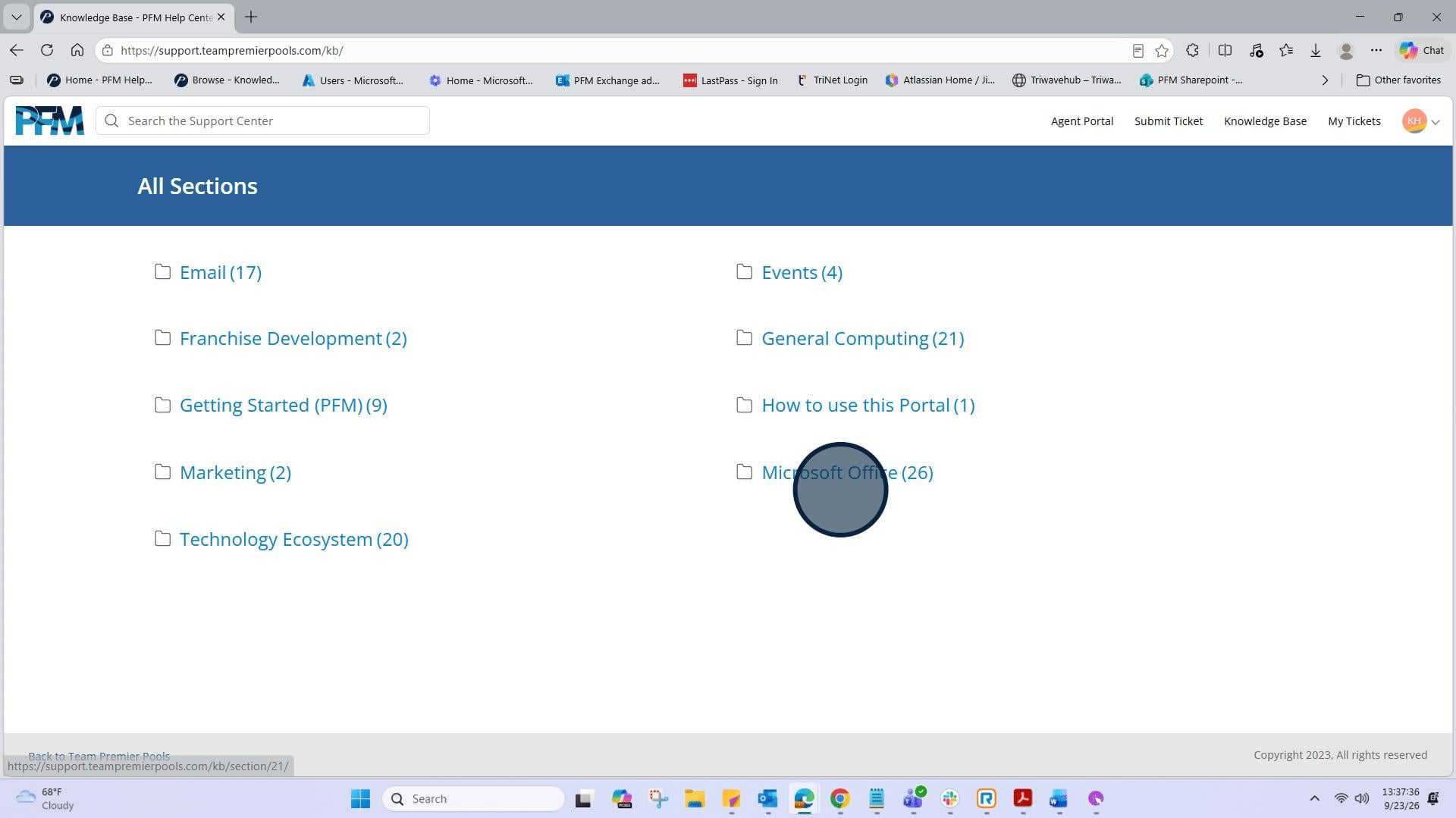
Task: Open Copilot Chat button
Action: click(1422, 50)
